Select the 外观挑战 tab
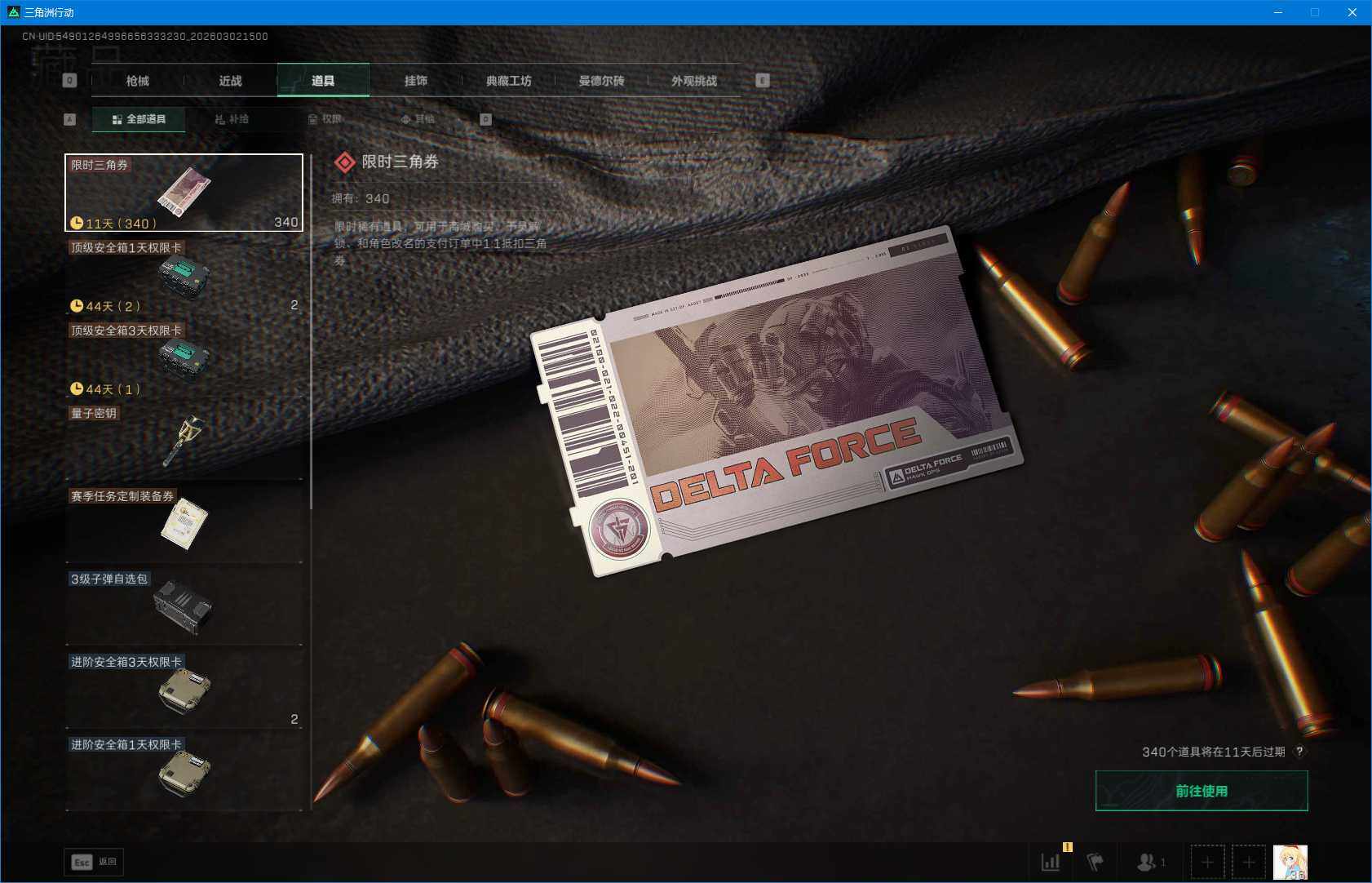Screen dimensions: 1372x883 (x=694, y=81)
